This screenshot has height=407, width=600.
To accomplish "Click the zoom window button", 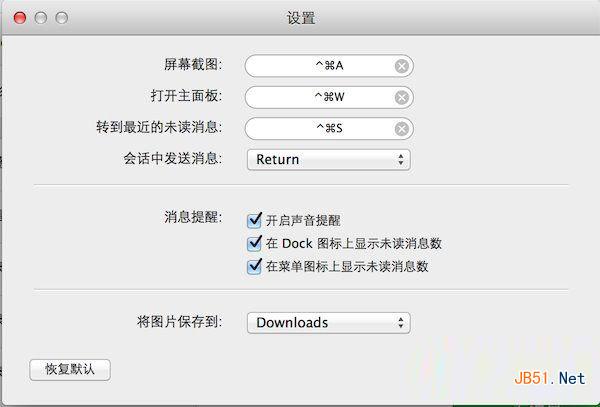I will 62,18.
